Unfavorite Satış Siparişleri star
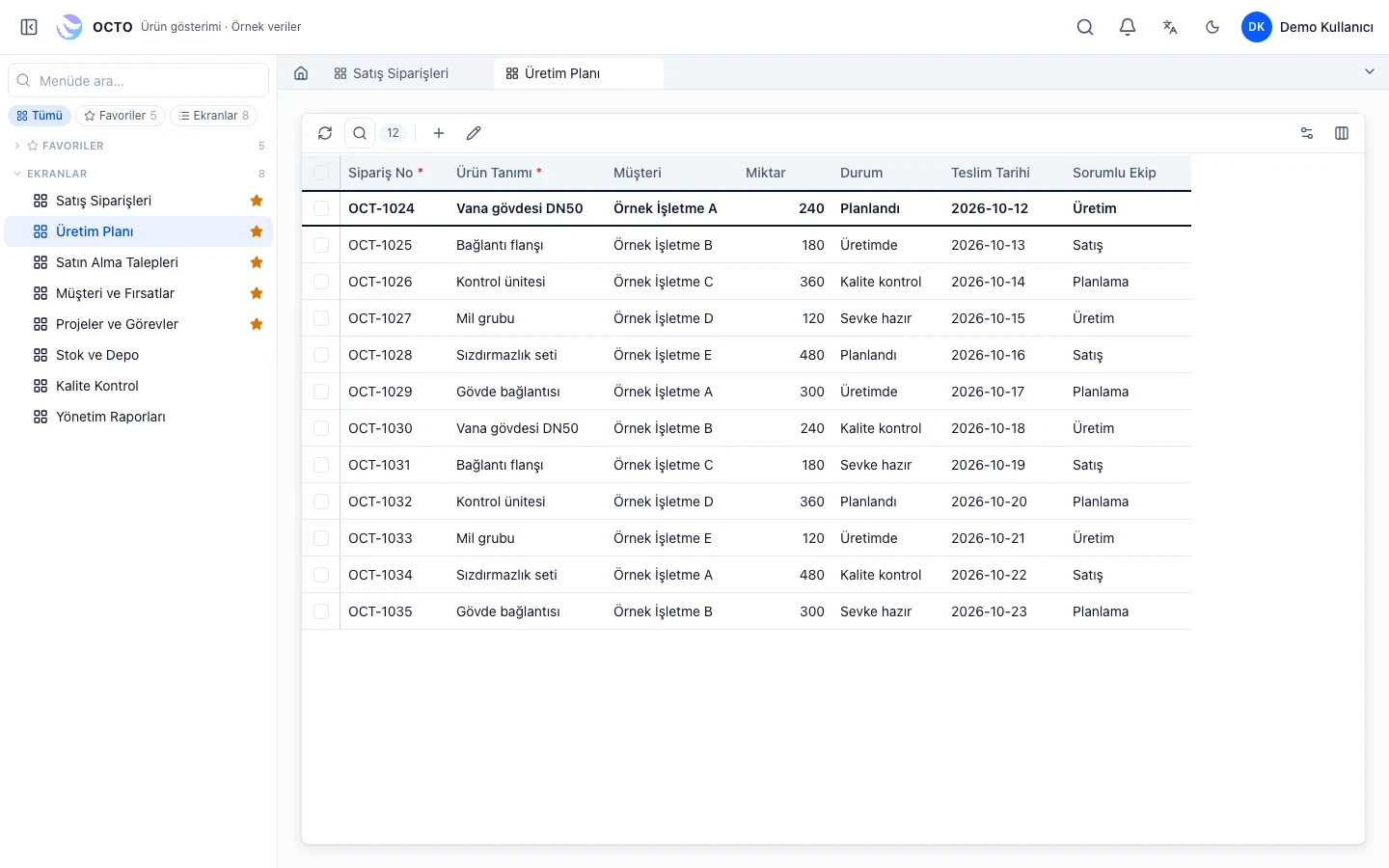 point(257,201)
